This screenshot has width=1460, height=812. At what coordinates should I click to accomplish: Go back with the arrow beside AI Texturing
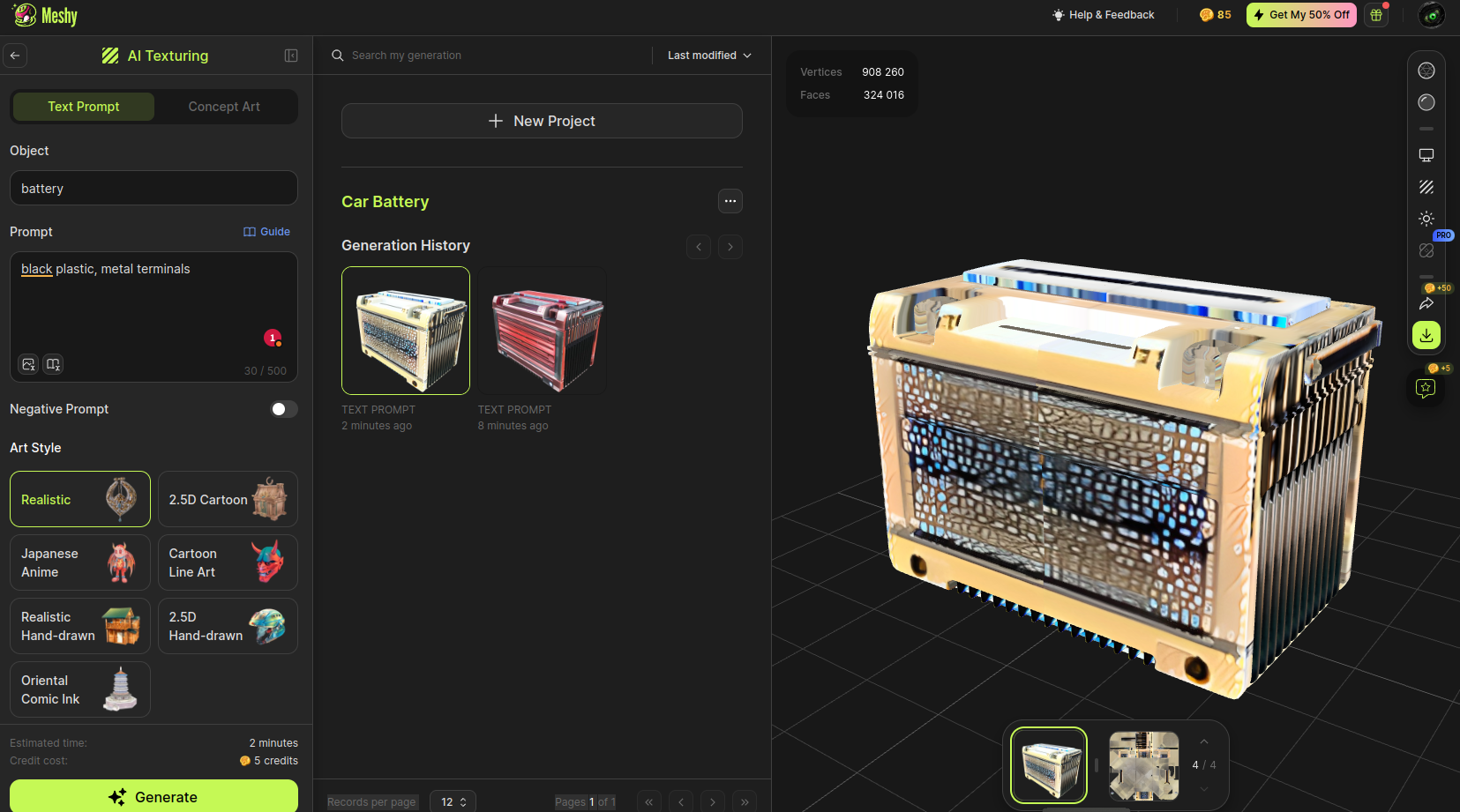(15, 56)
